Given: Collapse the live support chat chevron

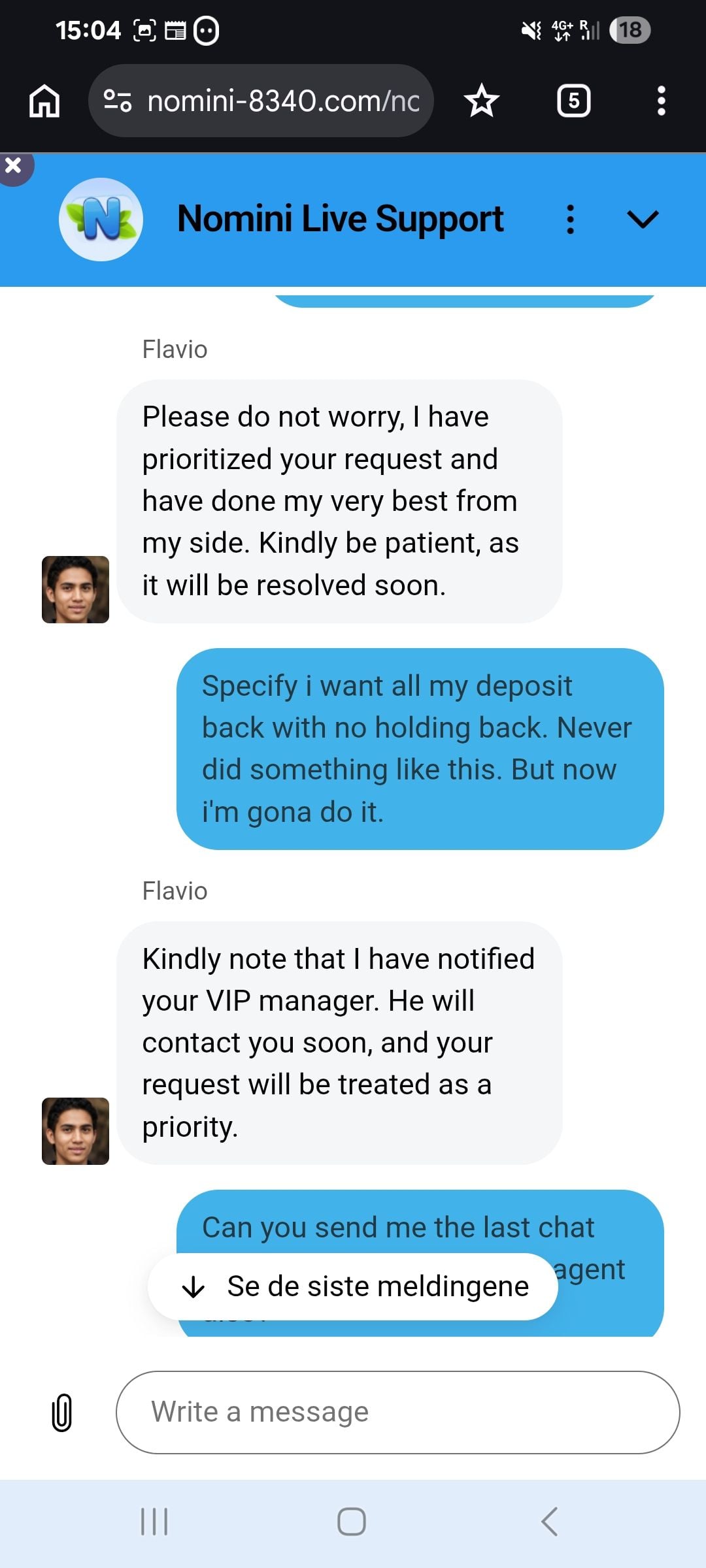Looking at the screenshot, I should click(643, 220).
